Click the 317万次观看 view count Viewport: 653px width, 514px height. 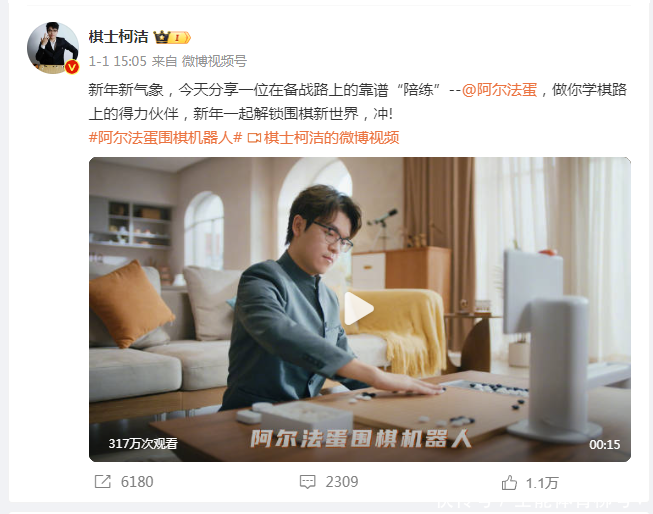143,444
